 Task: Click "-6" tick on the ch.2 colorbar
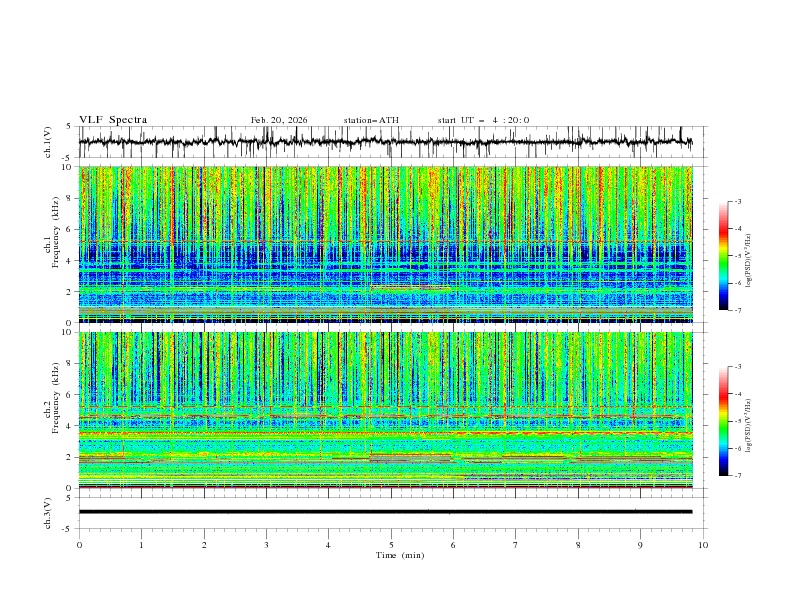tap(737, 448)
